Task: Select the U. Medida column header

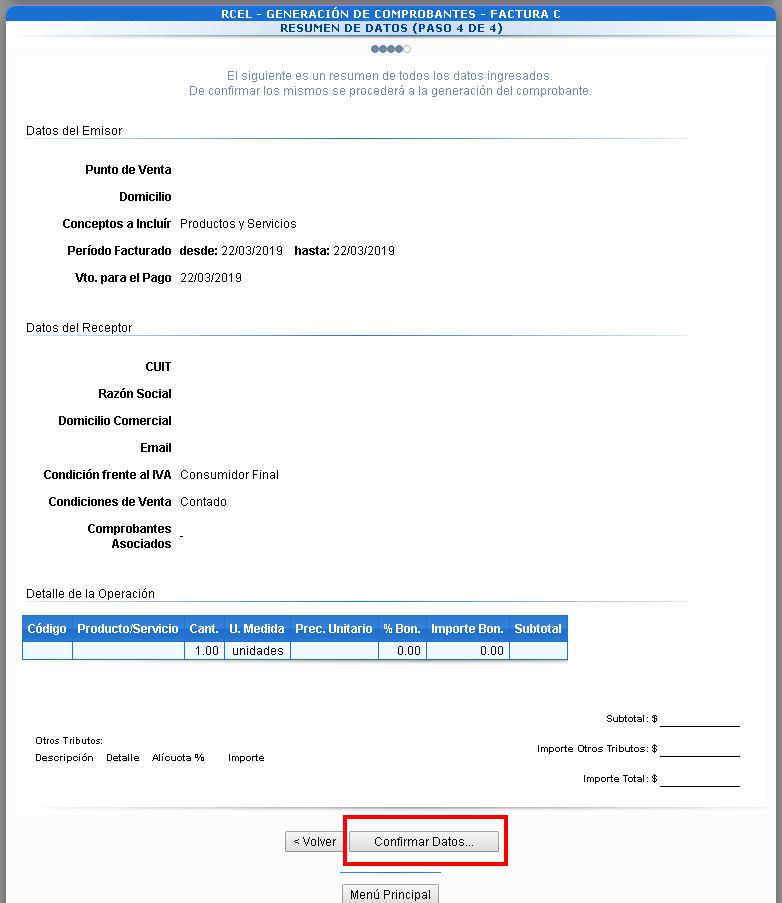Action: [257, 629]
